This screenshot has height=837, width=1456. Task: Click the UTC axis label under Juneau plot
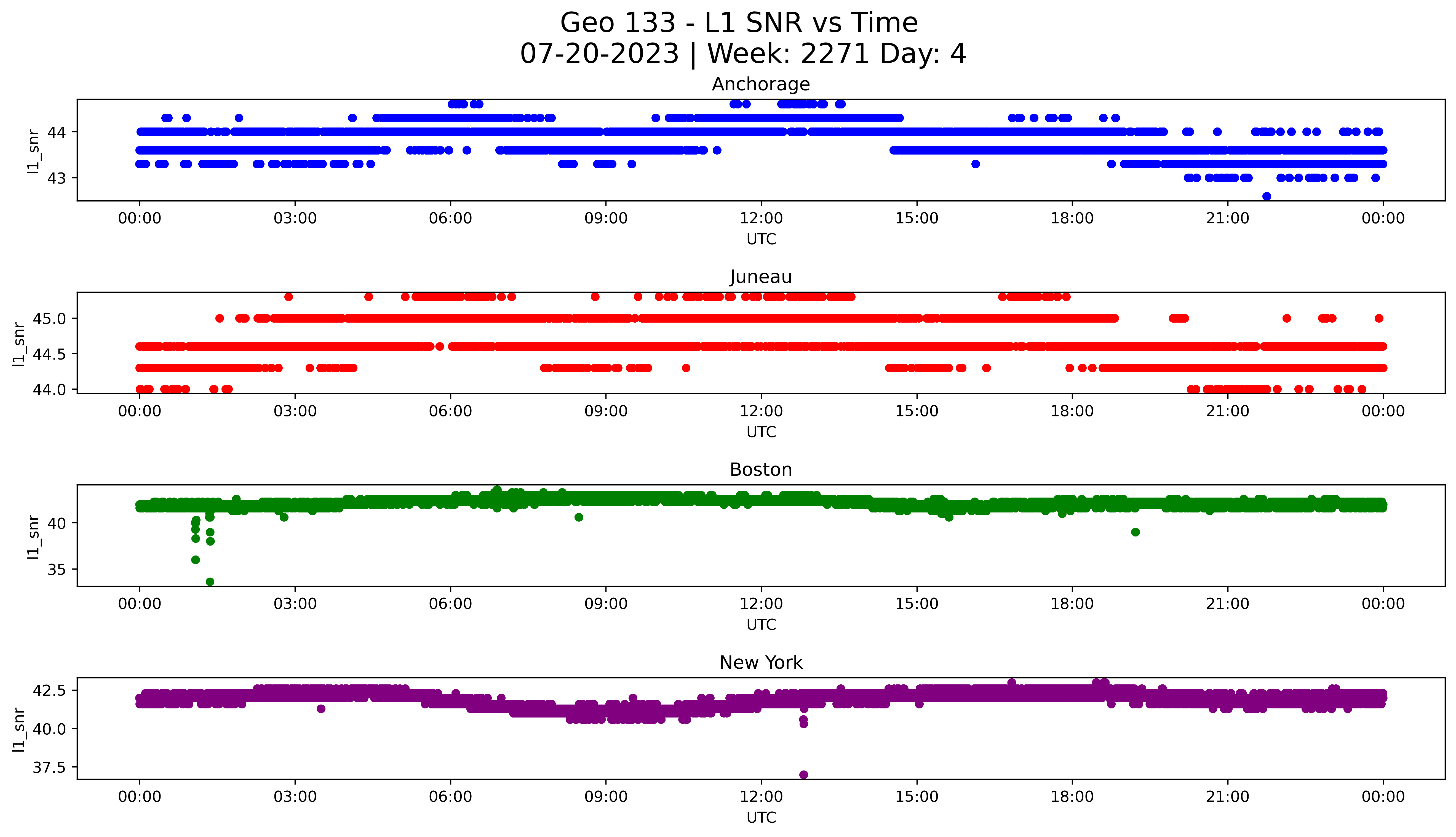pos(761,432)
